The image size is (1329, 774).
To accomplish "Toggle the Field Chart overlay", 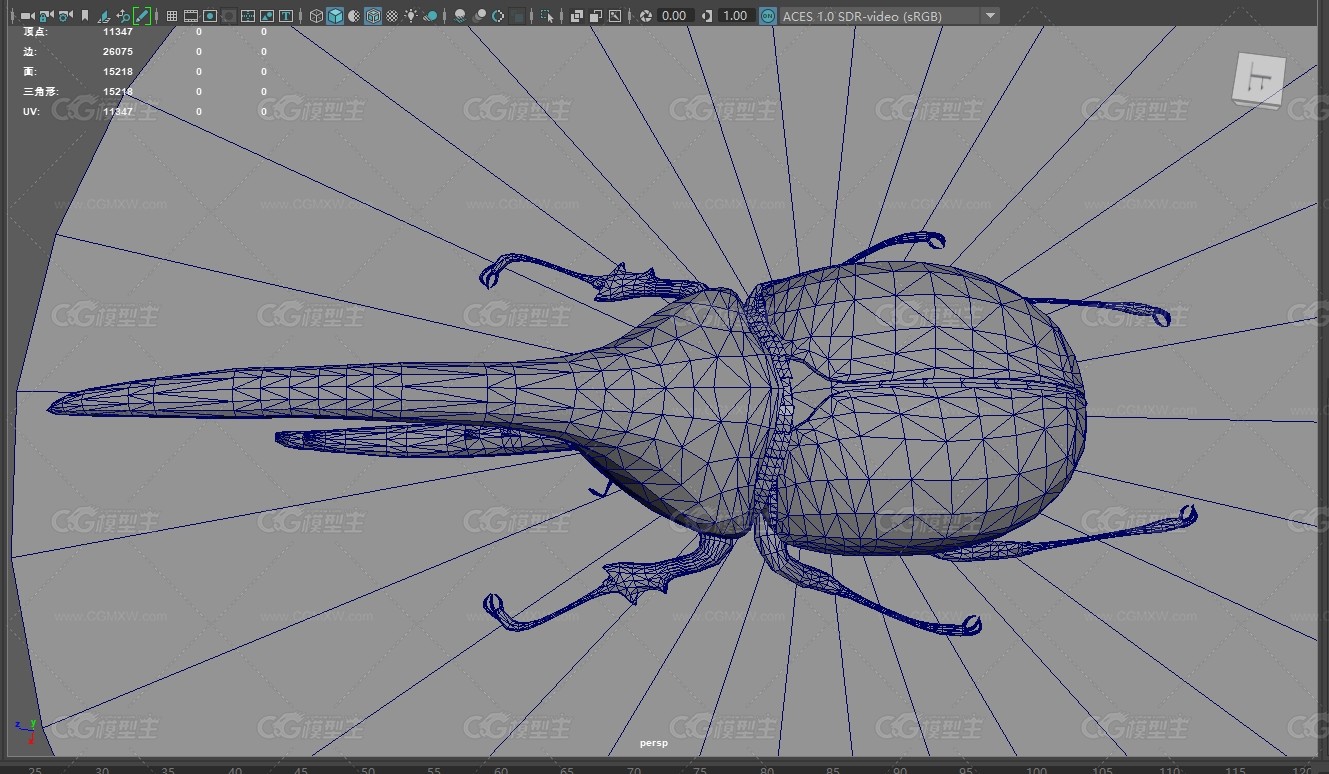I will click(x=248, y=16).
